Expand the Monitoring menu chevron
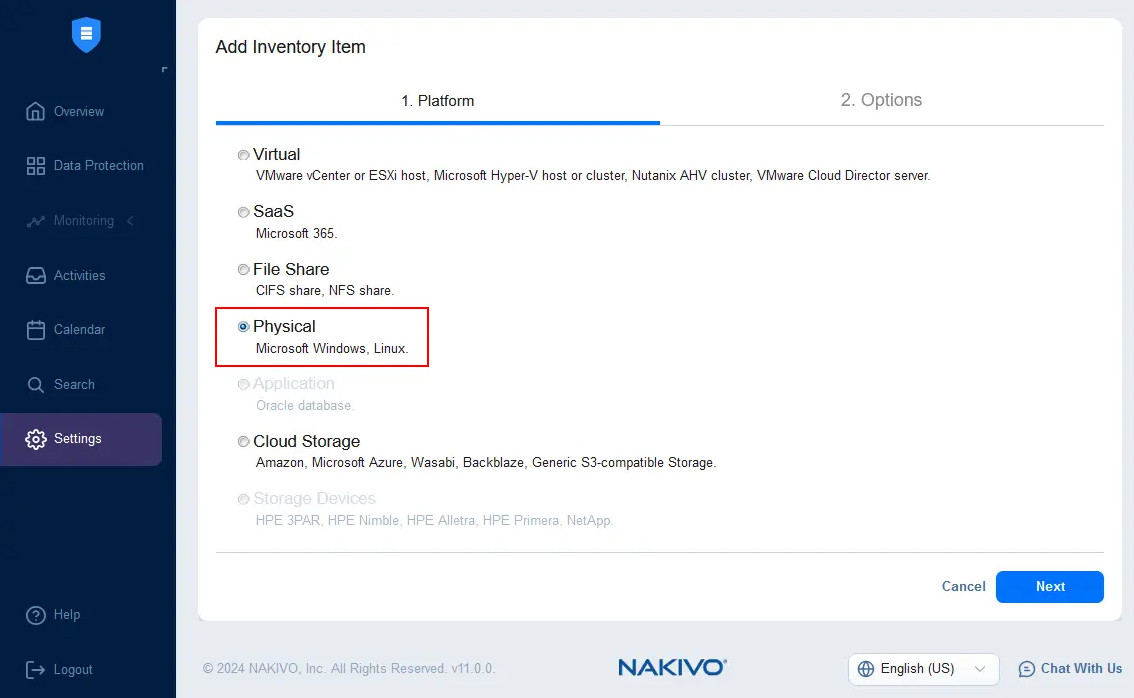1134x698 pixels. tap(130, 221)
